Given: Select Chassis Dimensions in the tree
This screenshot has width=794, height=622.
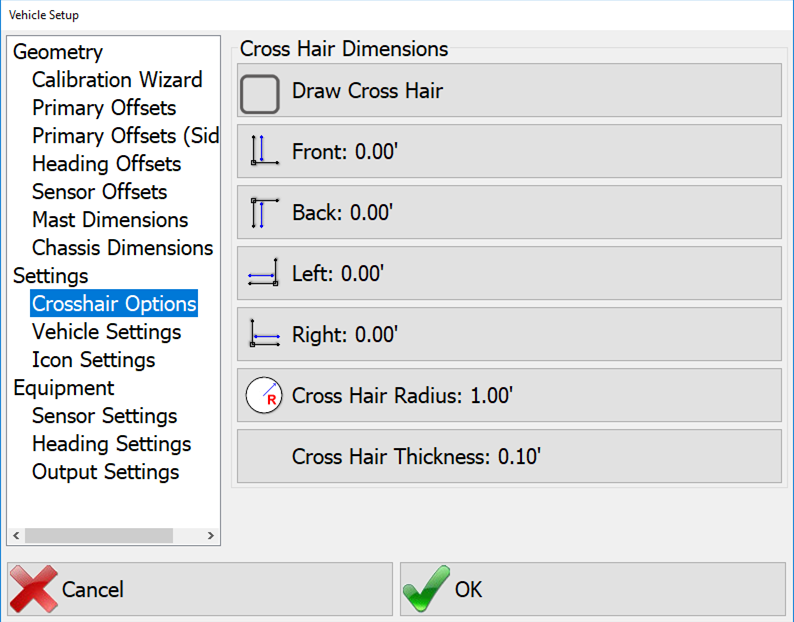Looking at the screenshot, I should click(x=123, y=248).
